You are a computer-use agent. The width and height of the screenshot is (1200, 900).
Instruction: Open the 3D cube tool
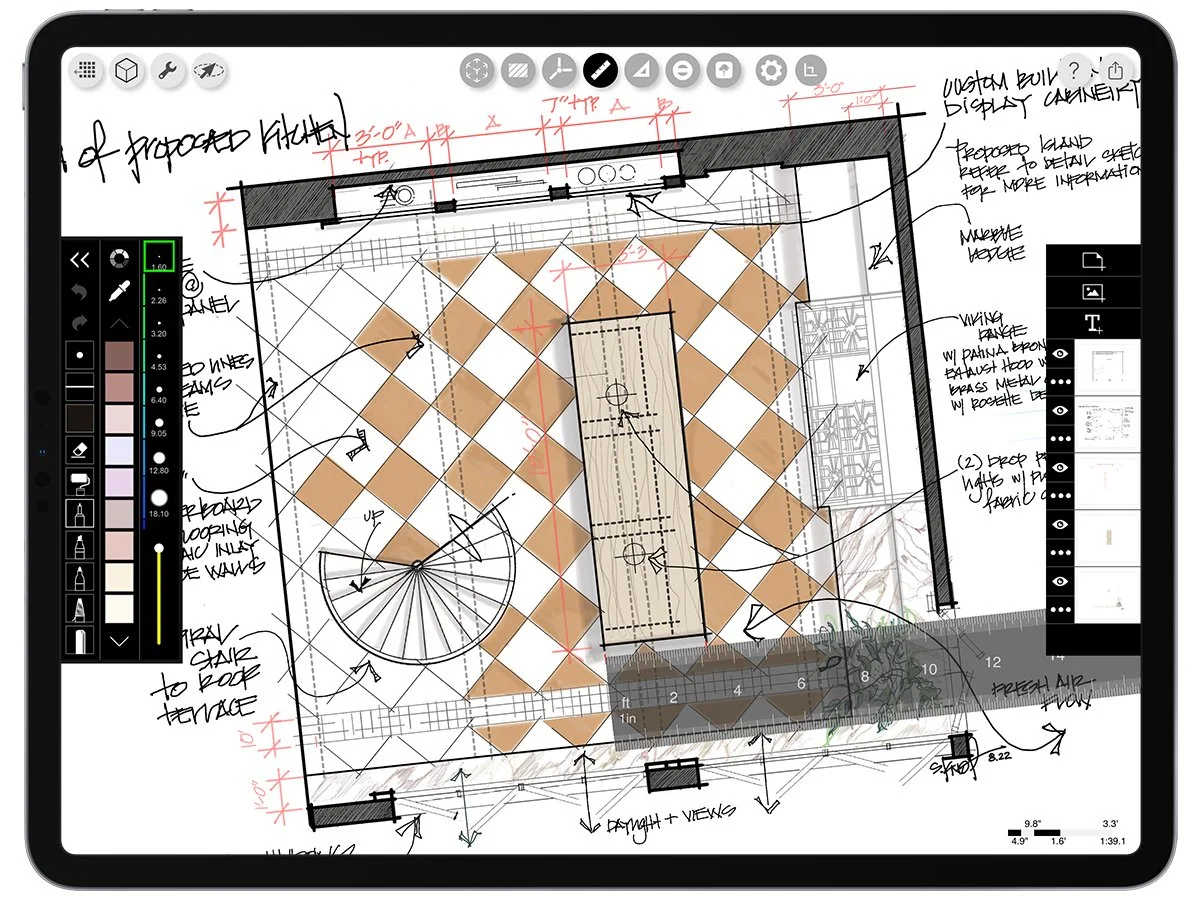pos(127,71)
